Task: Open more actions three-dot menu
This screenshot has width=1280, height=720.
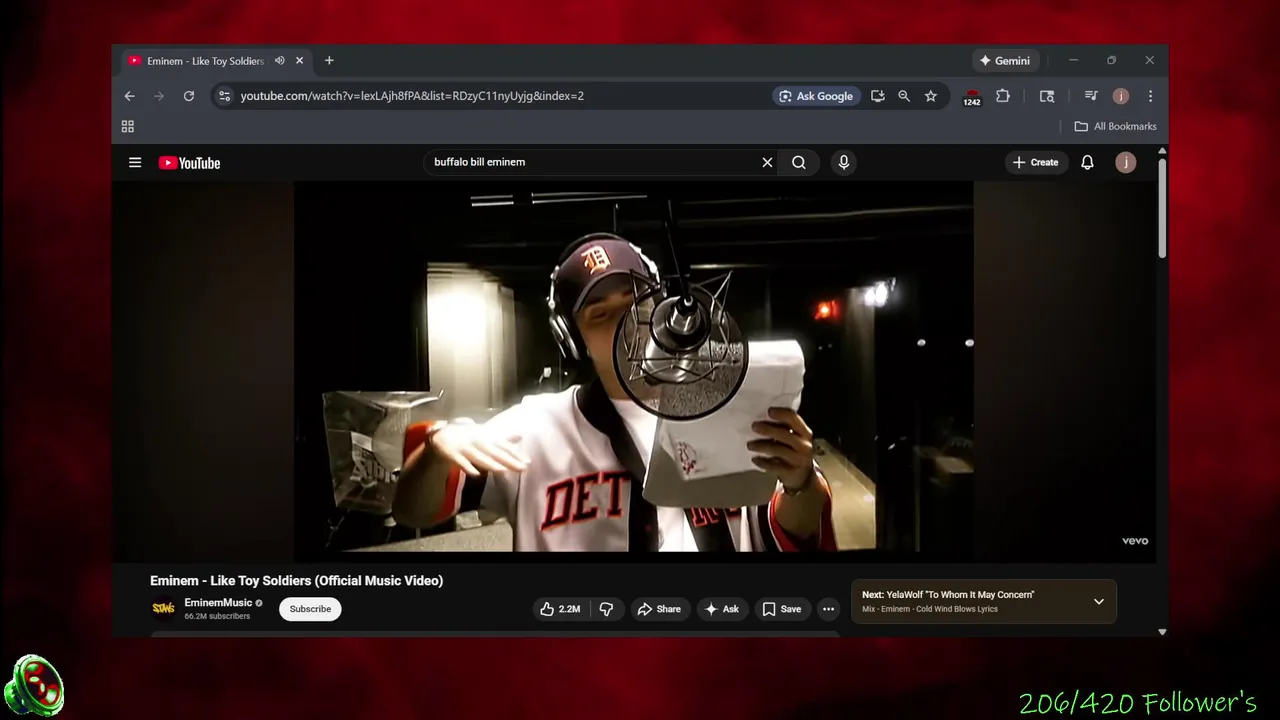Action: coord(828,609)
